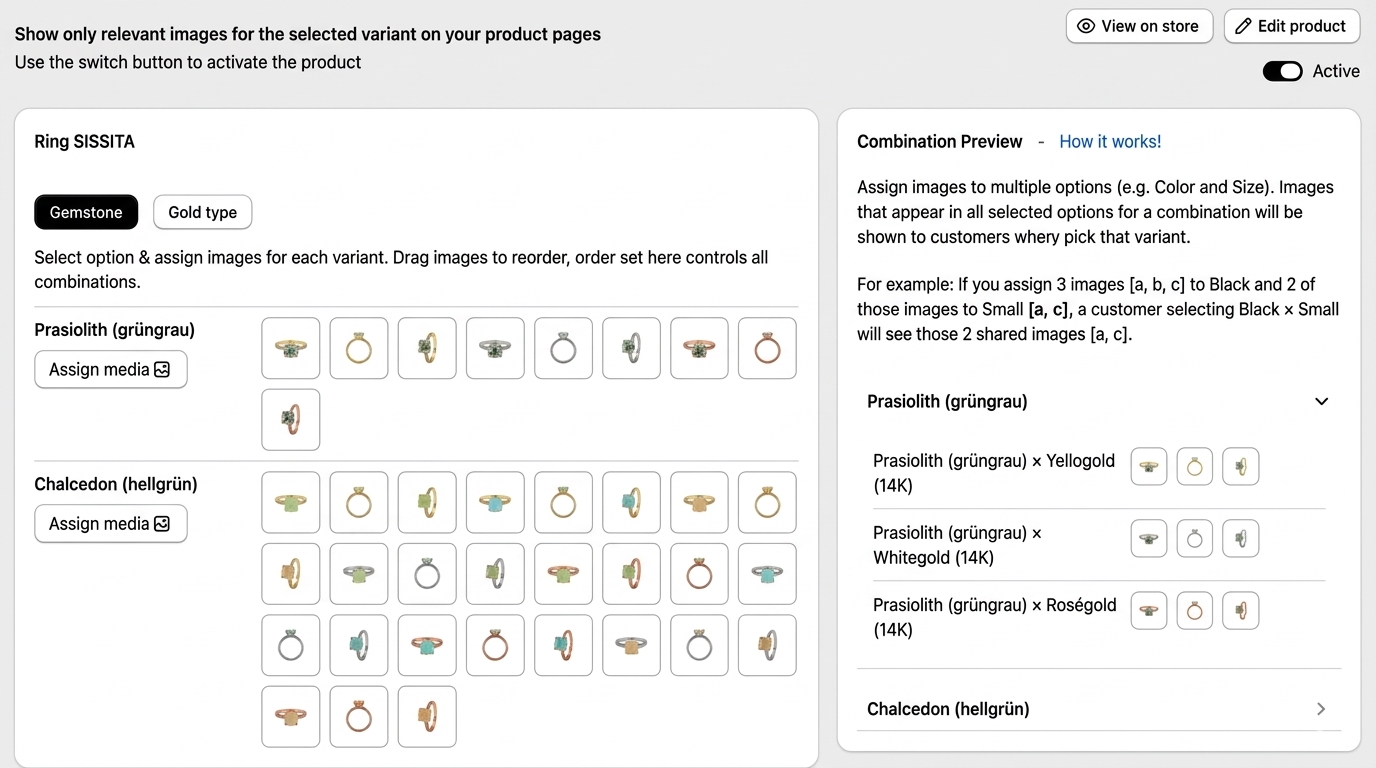This screenshot has width=1376, height=768.
Task: Click first thumbnail in Yellogold (14K) combination
Action: click(x=1149, y=466)
